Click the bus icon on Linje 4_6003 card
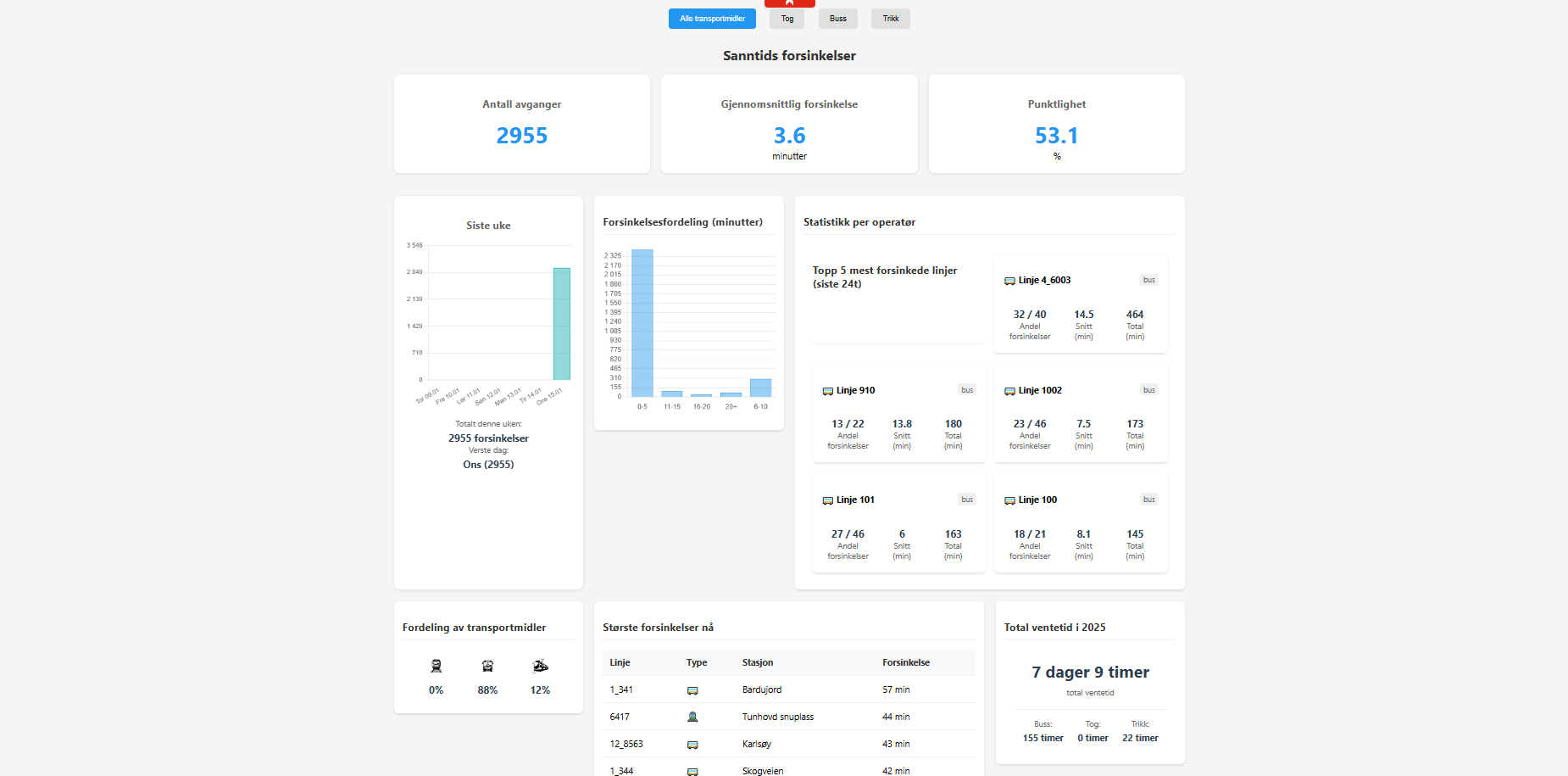The image size is (1568, 776). (1010, 280)
